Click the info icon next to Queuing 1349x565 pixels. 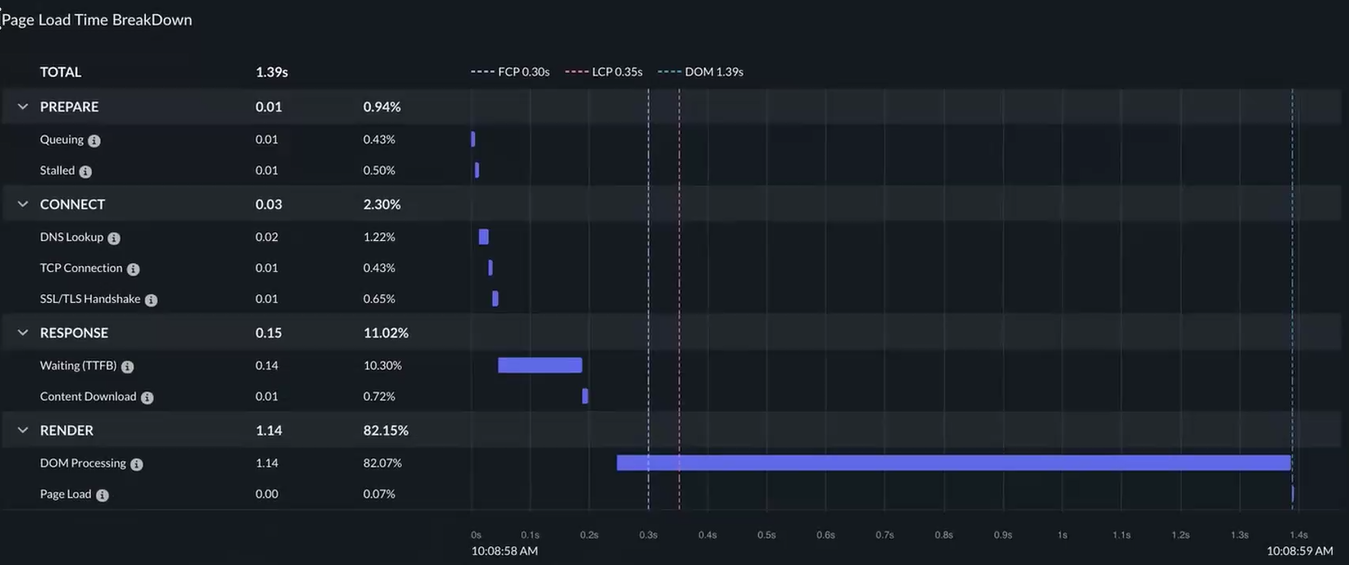click(x=94, y=141)
